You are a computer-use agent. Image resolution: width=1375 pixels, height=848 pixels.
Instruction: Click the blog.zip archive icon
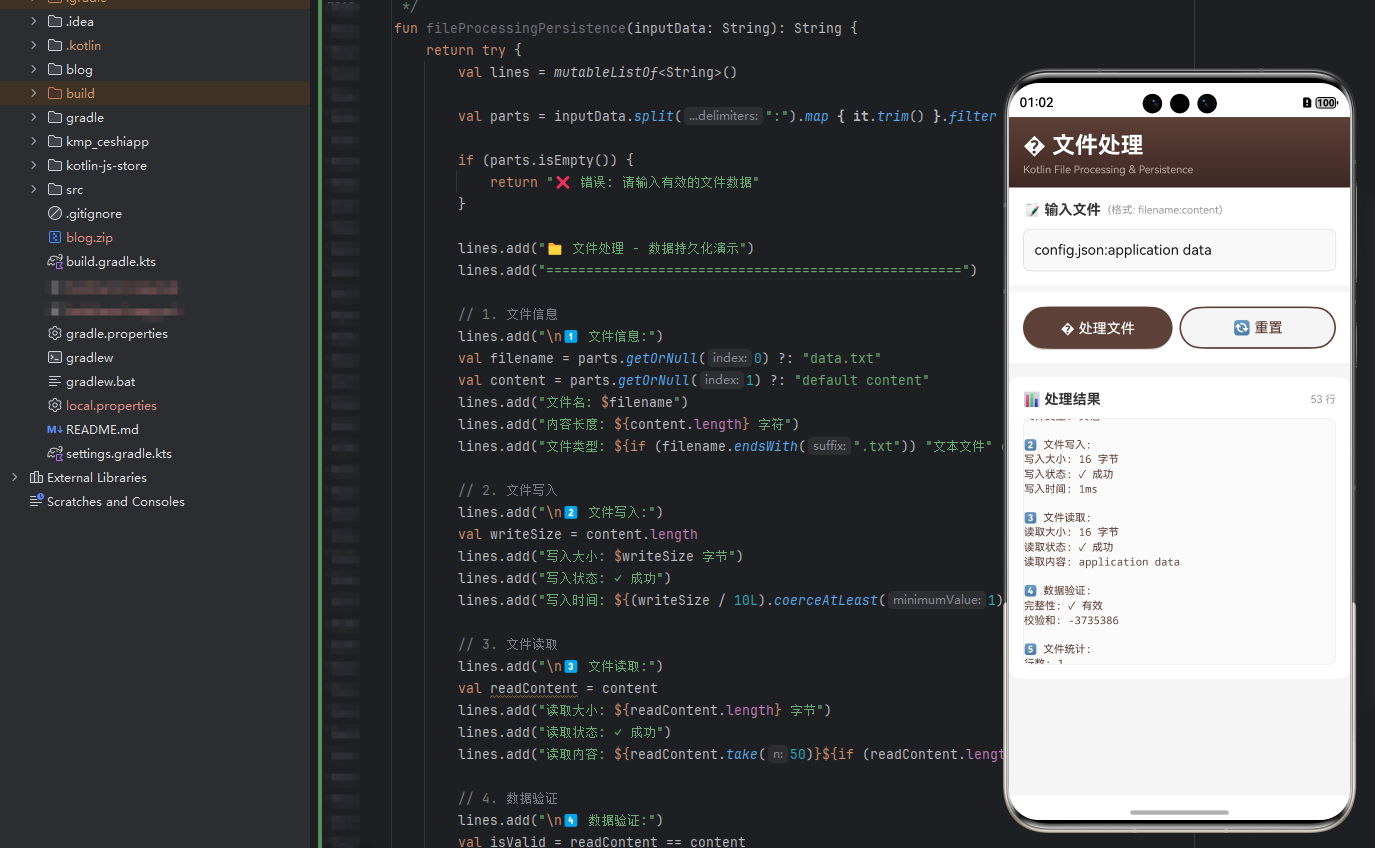click(x=55, y=237)
